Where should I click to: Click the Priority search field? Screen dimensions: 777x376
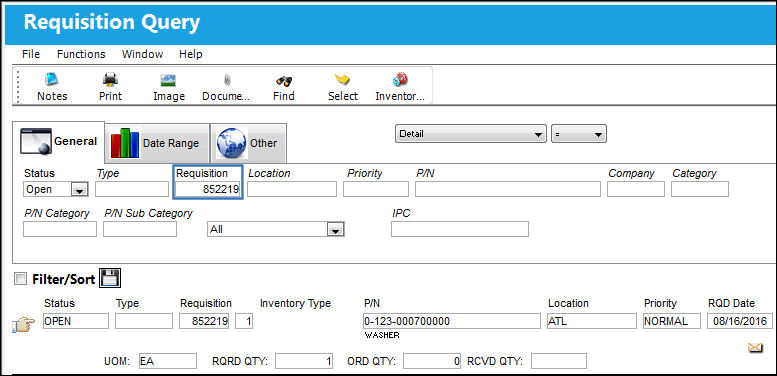pos(376,189)
